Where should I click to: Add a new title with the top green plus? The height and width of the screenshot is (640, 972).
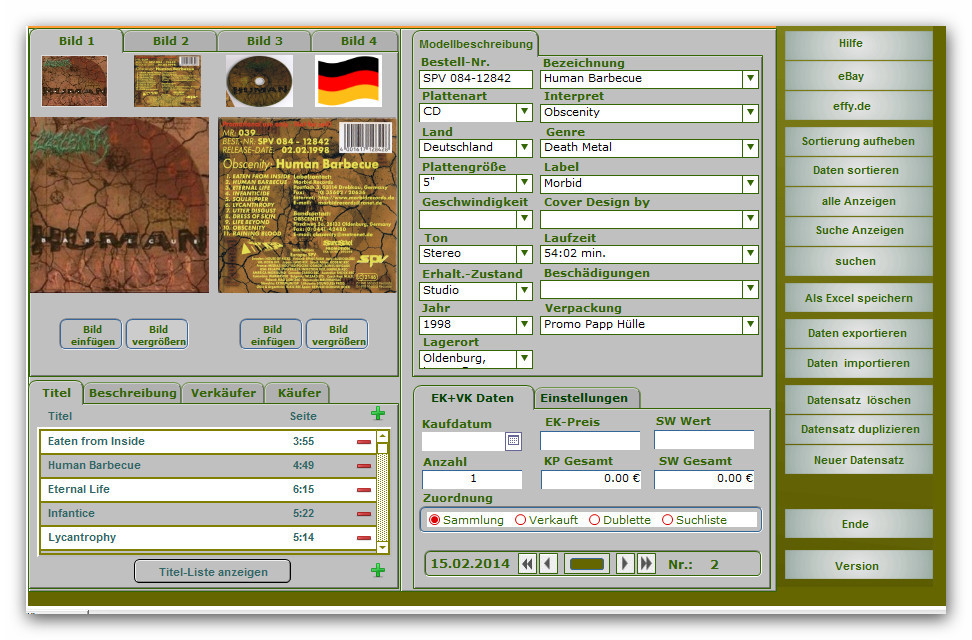[x=378, y=414]
